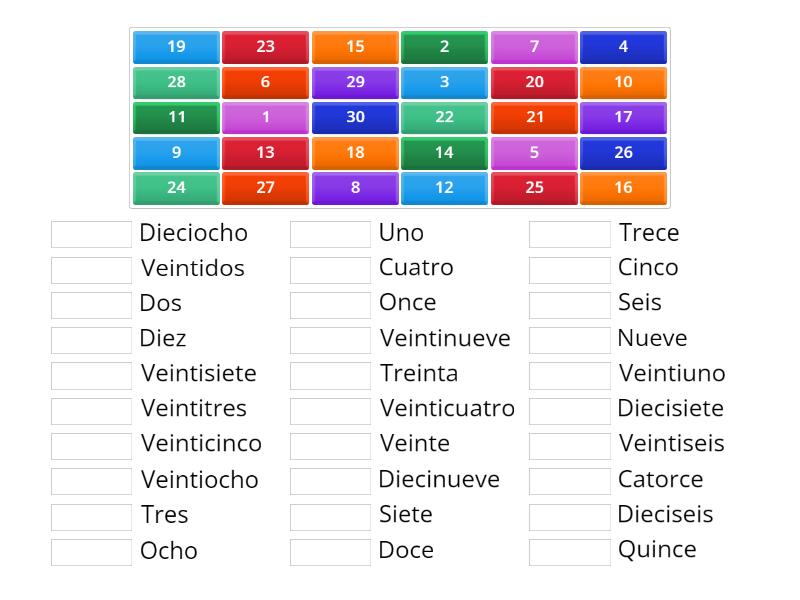Select the answer slot for Trece
This screenshot has height=600, width=800.
click(568, 232)
